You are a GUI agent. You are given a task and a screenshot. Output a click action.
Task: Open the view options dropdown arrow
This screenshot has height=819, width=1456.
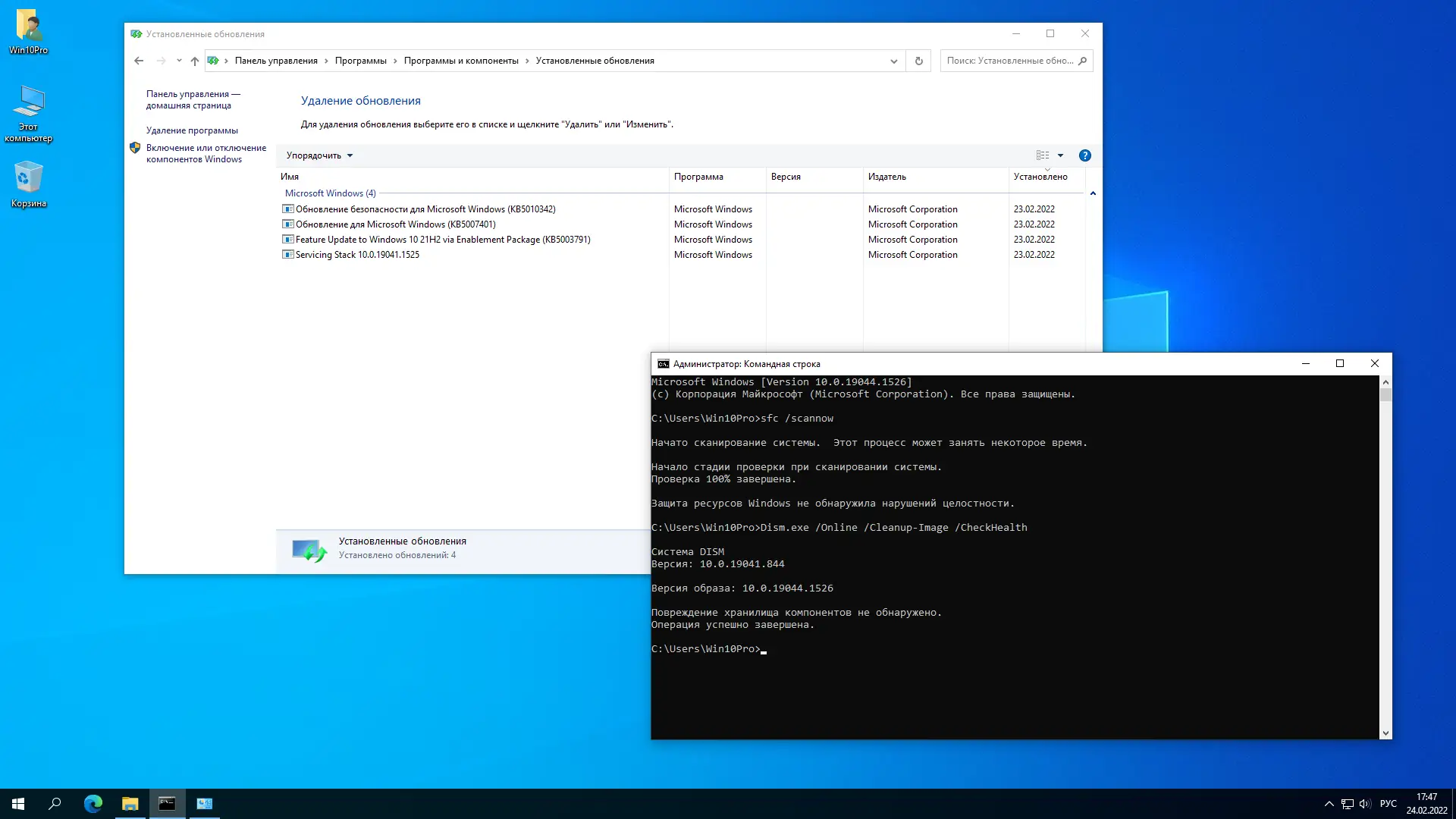coord(1060,155)
